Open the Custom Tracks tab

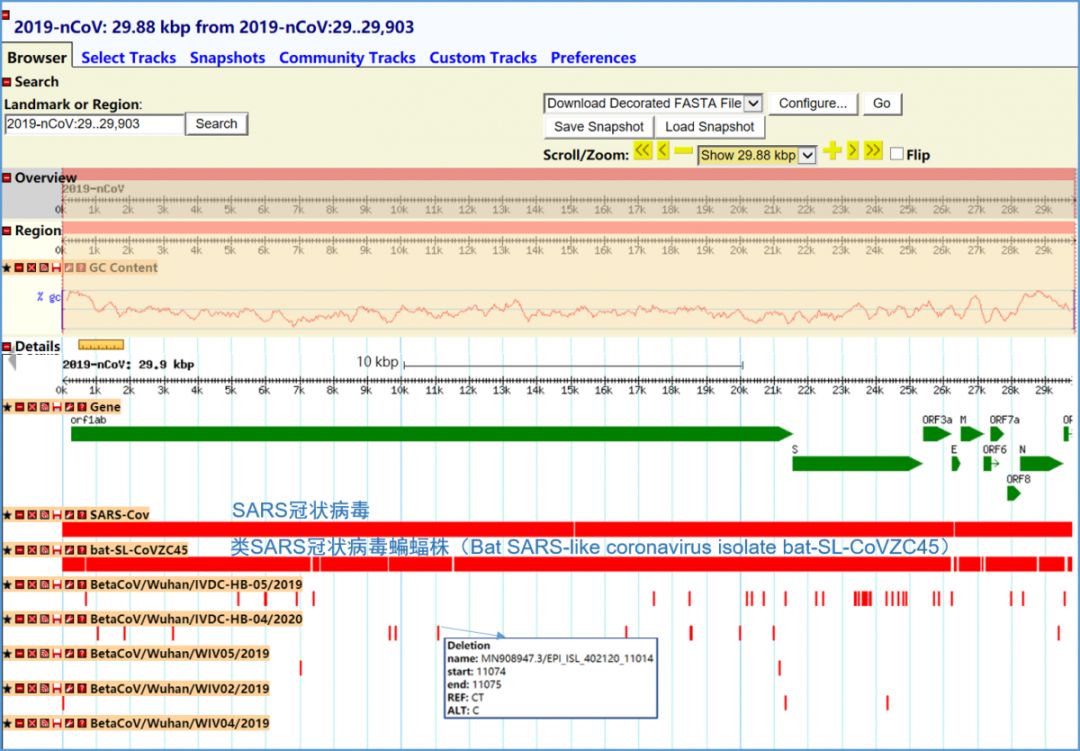(483, 58)
